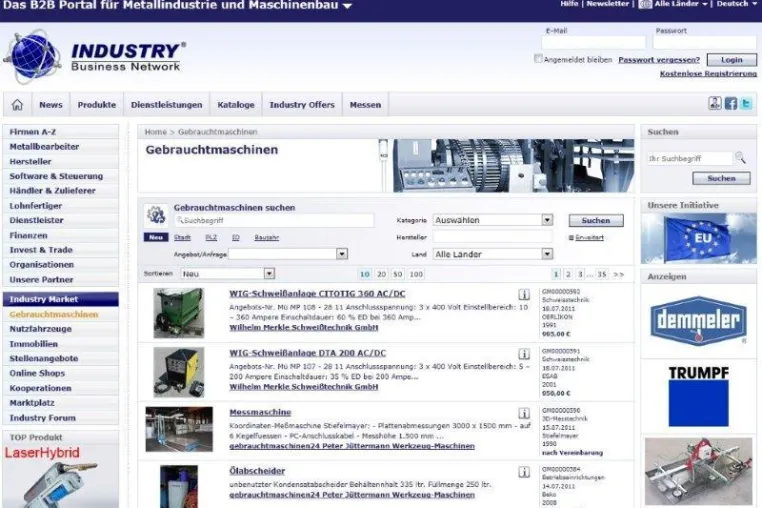Open the Alle Länder top-bar dropdown

pyautogui.click(x=680, y=4)
